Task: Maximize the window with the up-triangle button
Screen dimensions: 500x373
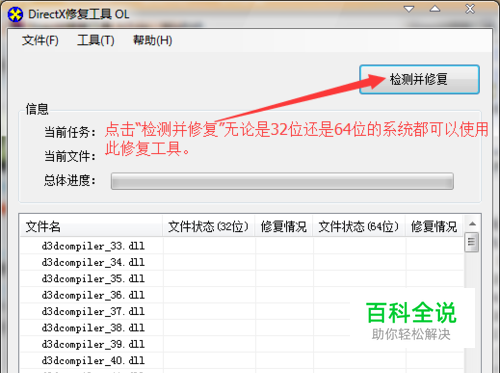Action: [x=435, y=9]
